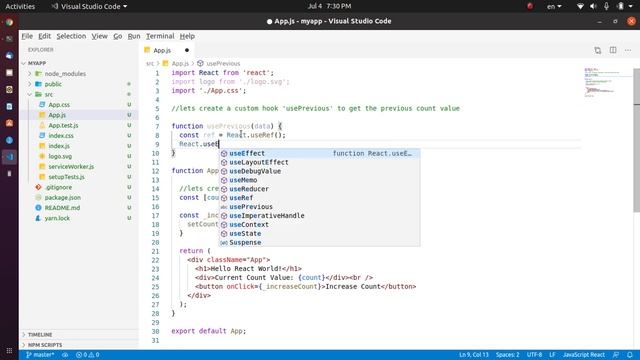This screenshot has width=640, height=360.
Task: Open the Terminal menu
Action: [x=160, y=36]
